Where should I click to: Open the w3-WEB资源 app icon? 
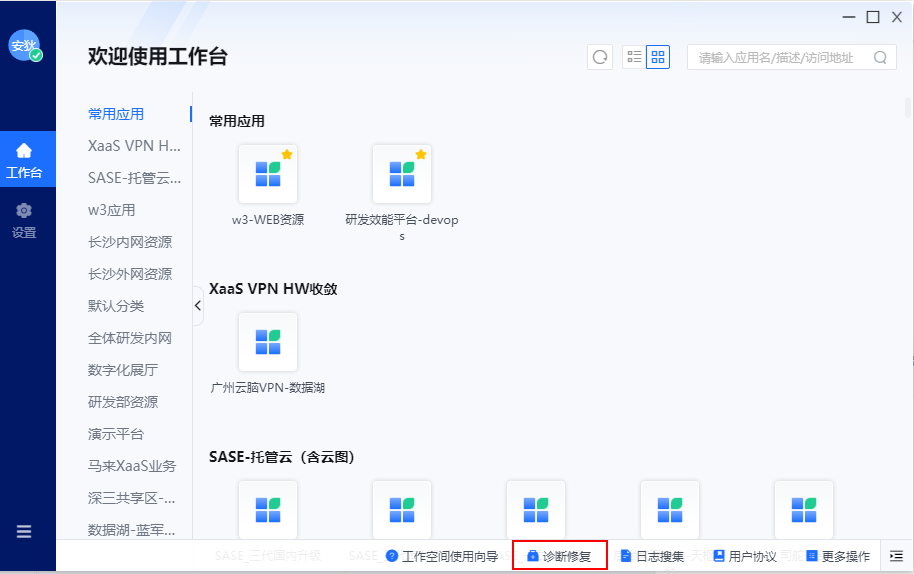(x=267, y=174)
